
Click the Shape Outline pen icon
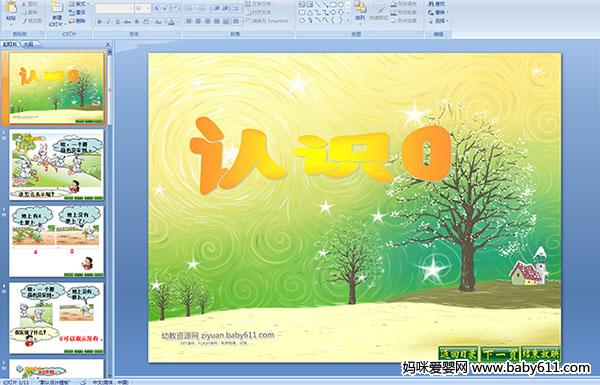pos(394,12)
